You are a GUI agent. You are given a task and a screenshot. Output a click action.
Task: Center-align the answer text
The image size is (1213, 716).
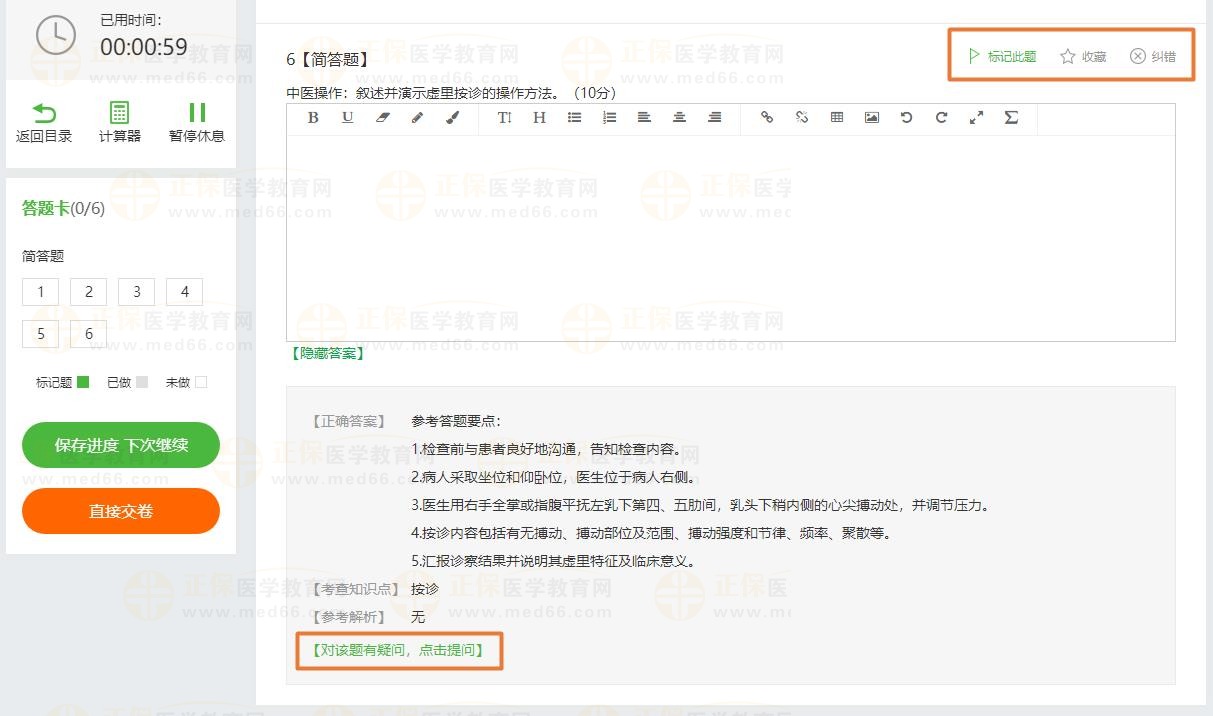tap(679, 118)
